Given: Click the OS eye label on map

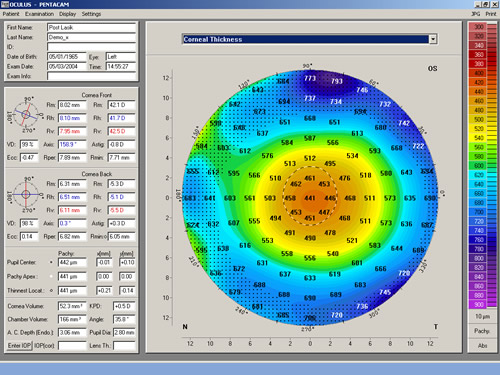Looking at the screenshot, I should click(x=432, y=68).
